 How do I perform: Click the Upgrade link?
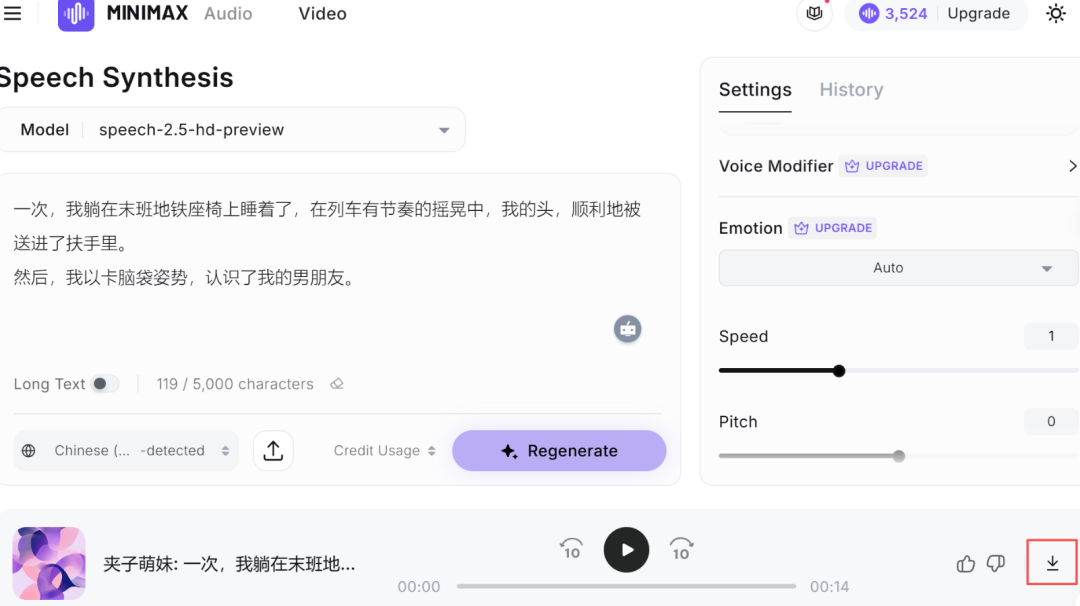tap(979, 13)
